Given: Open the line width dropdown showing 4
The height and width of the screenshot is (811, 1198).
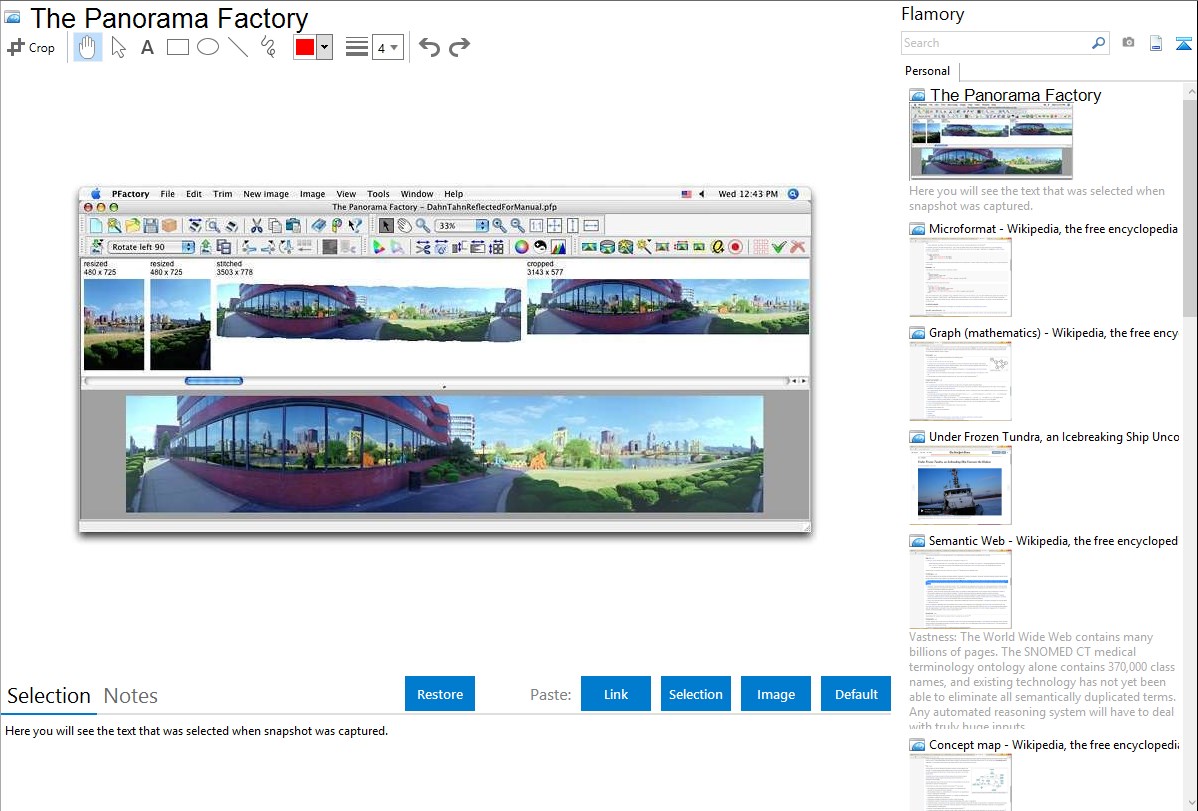Looking at the screenshot, I should [x=388, y=47].
